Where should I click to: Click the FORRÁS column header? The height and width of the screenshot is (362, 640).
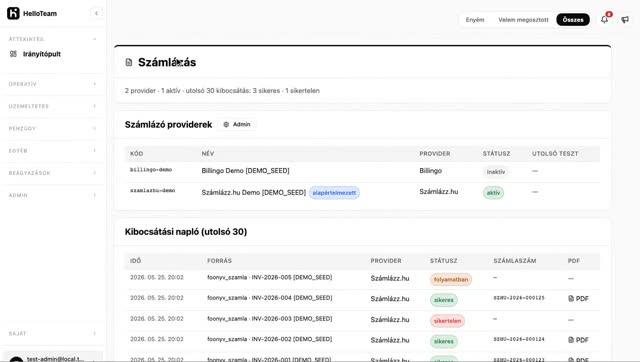(219, 261)
